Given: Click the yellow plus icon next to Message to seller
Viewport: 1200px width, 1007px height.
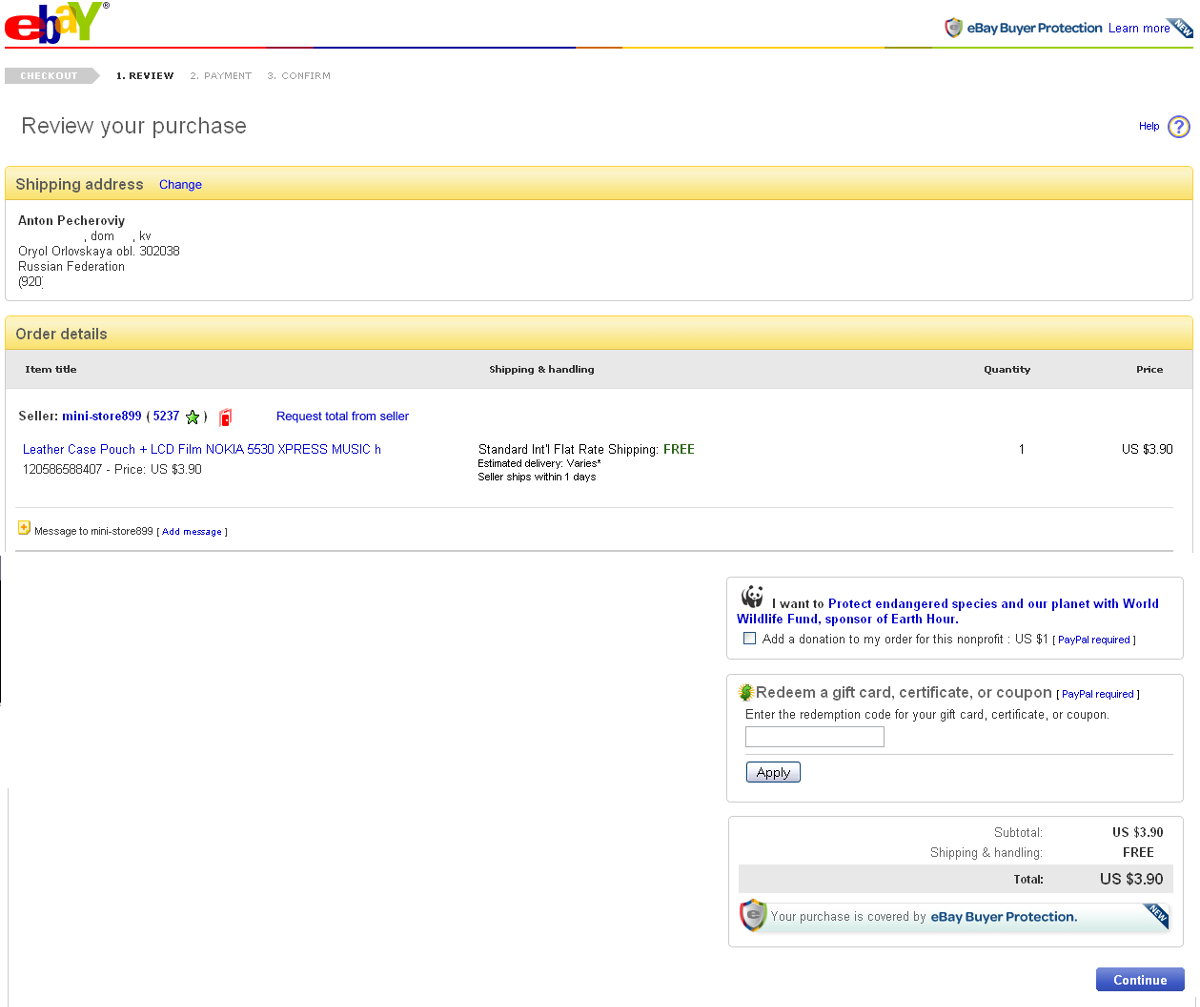Looking at the screenshot, I should (x=24, y=528).
